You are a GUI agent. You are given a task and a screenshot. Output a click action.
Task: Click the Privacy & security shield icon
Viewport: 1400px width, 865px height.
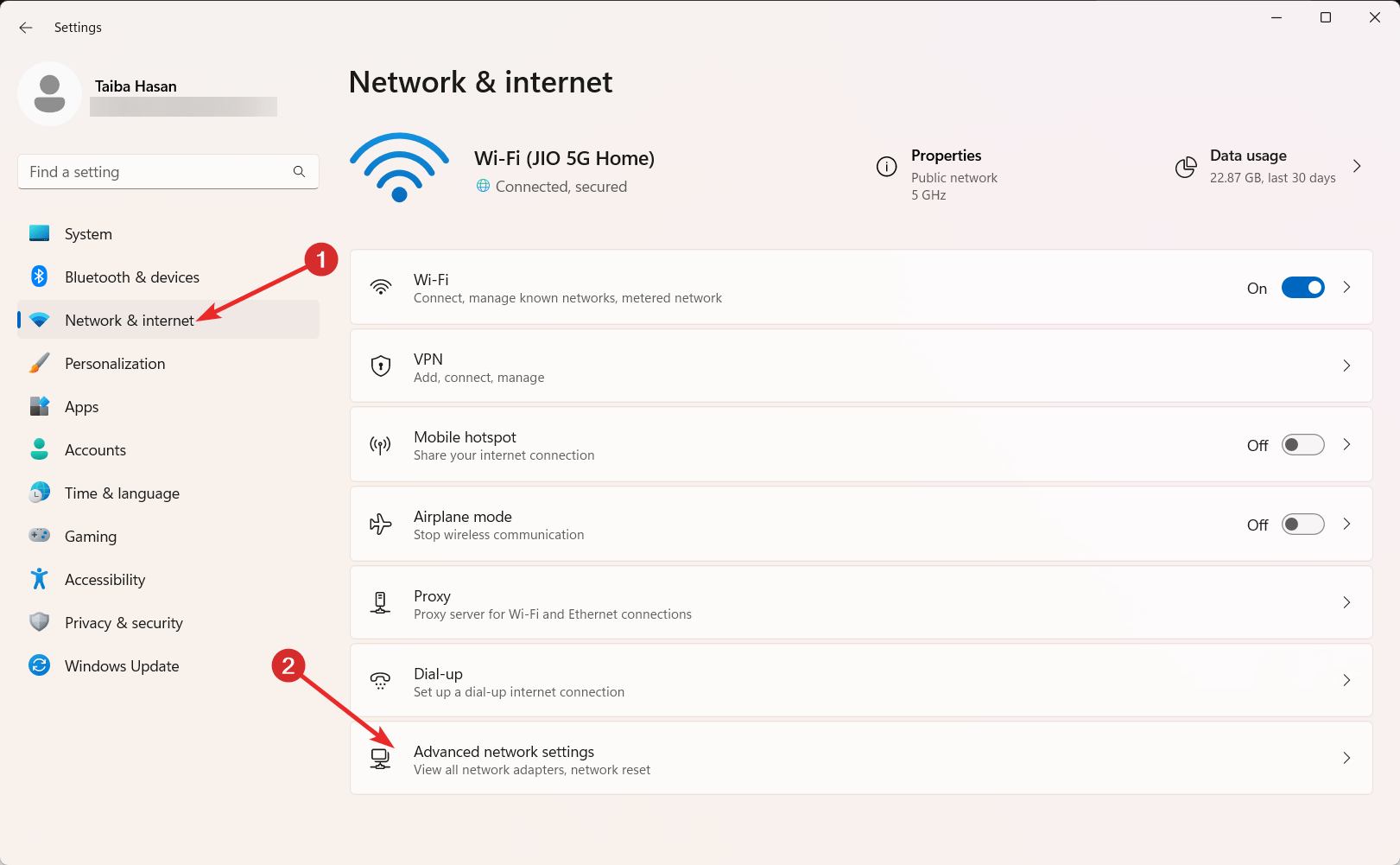click(39, 622)
